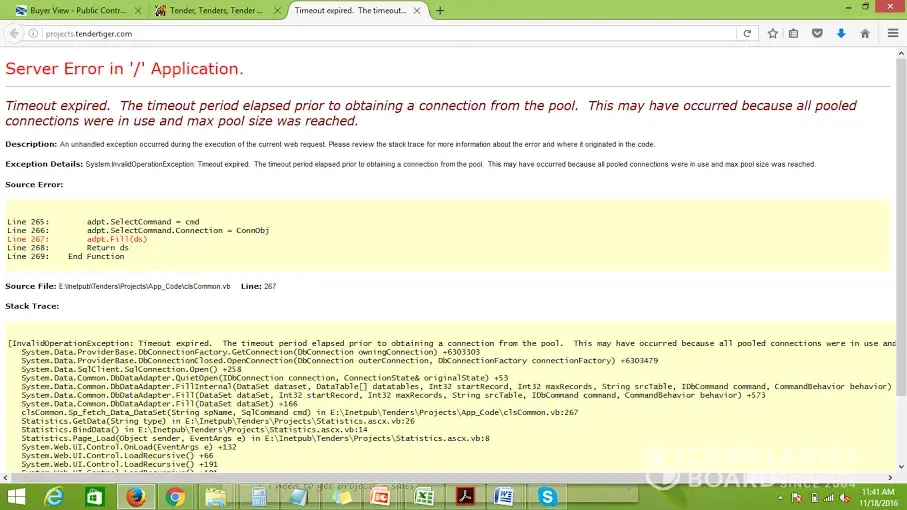
Task: Click the projects.tendertiger.com address bar
Action: (380, 33)
